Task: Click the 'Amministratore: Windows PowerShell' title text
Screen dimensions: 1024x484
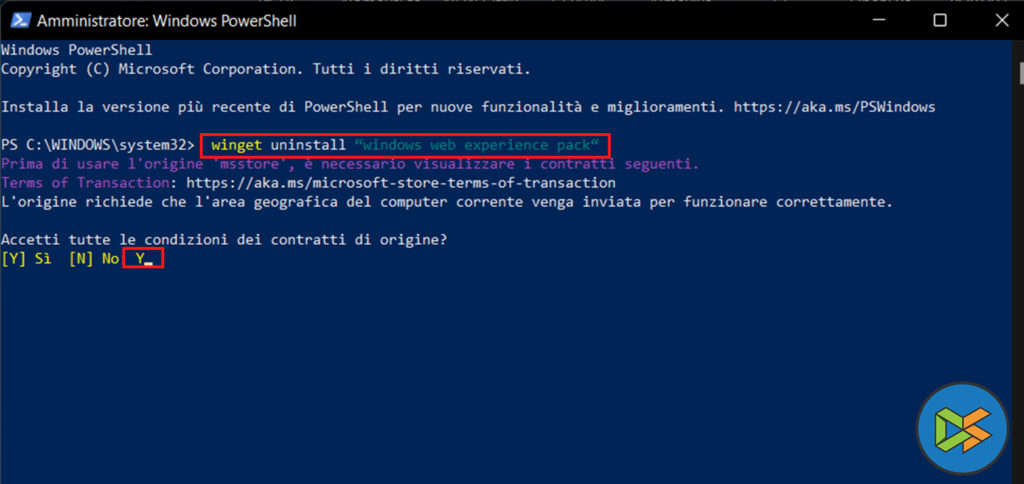Action: click(166, 20)
